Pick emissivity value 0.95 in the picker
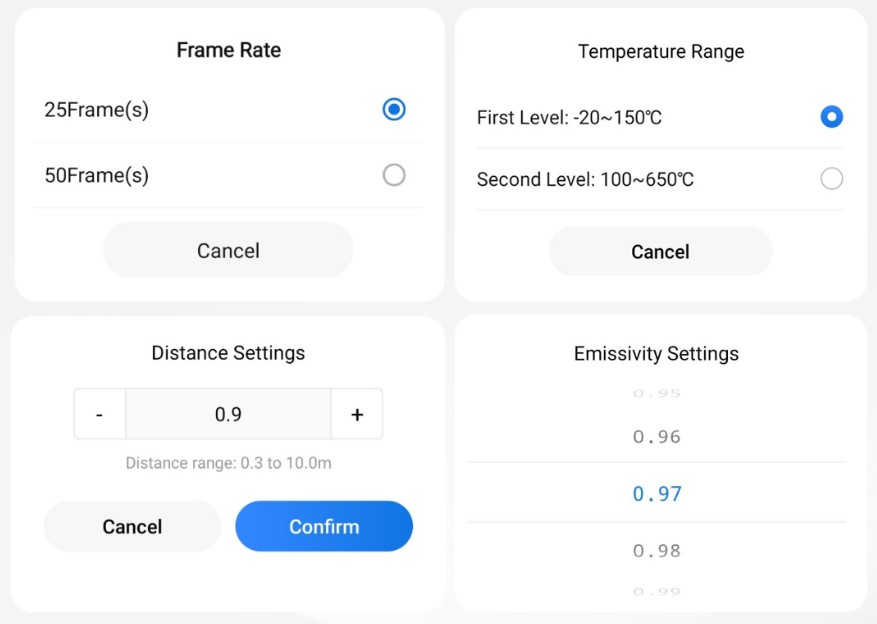This screenshot has height=624, width=877. pos(657,394)
